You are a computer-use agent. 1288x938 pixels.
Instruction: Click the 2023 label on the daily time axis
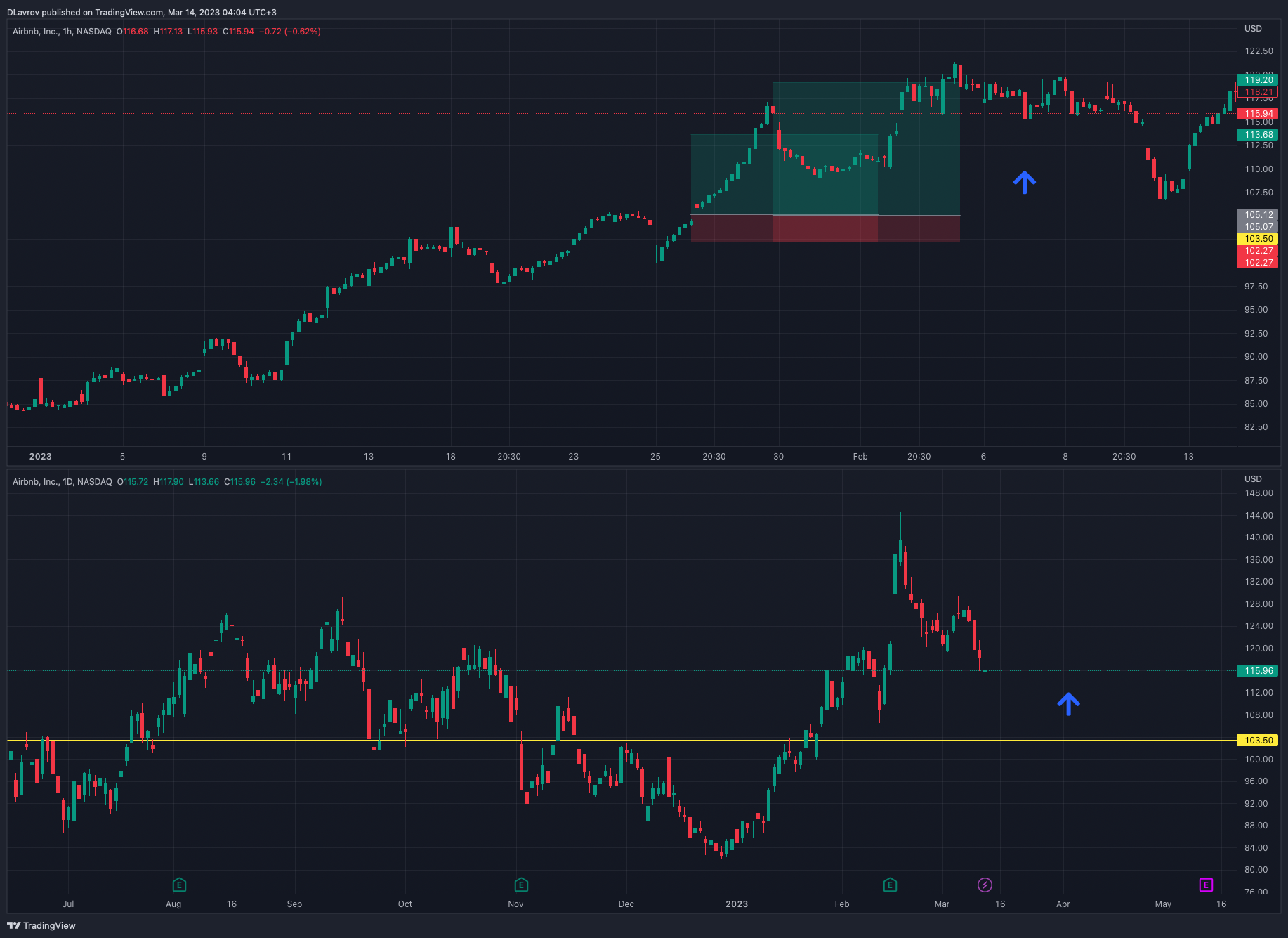click(x=737, y=904)
